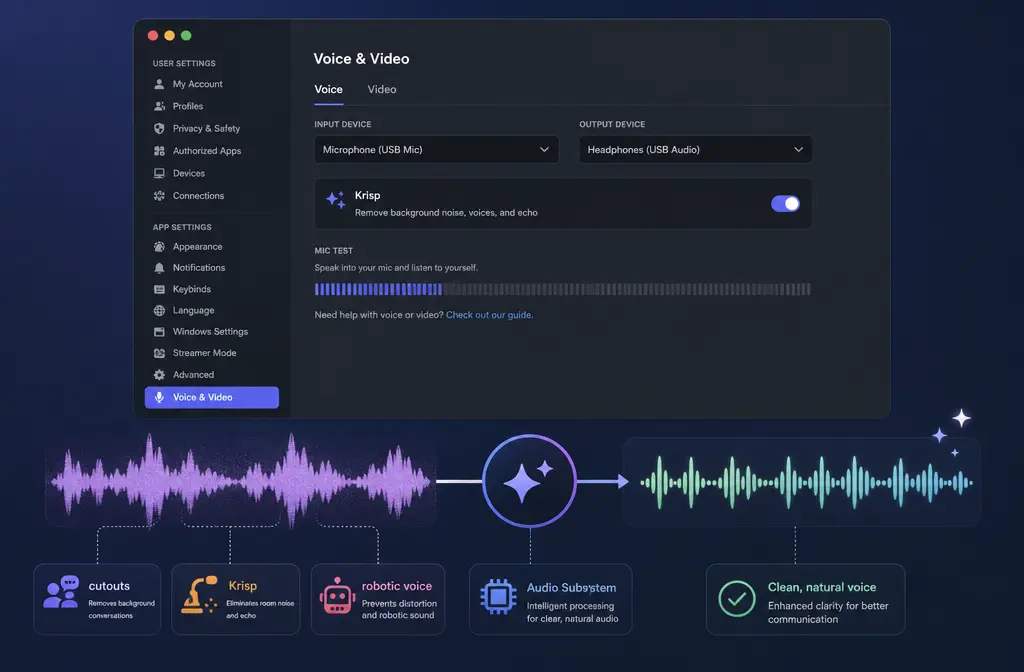
Task: Click the orange Krisp robot-arm icon
Action: click(x=199, y=594)
